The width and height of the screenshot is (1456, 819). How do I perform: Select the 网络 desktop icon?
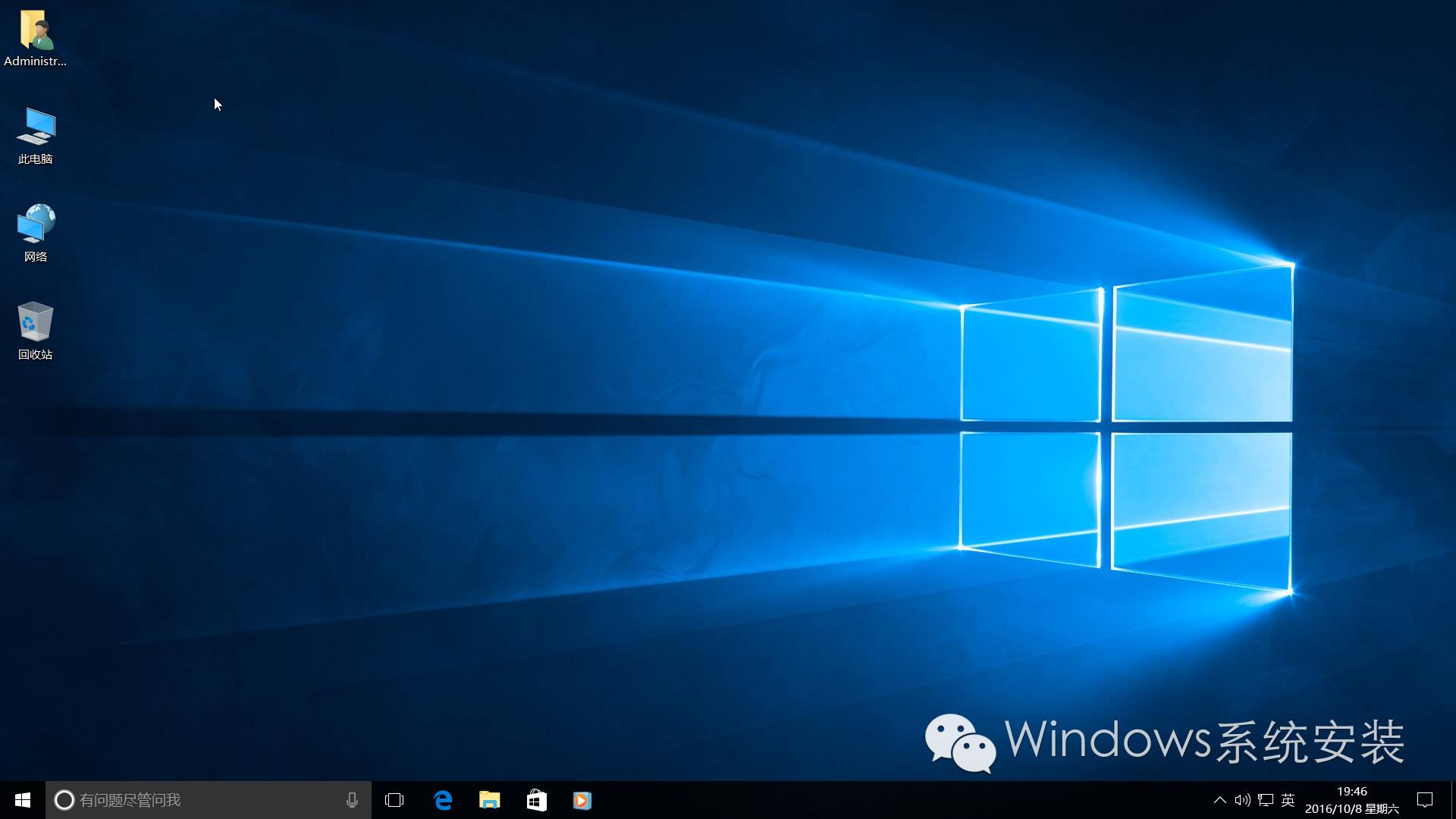coord(35,233)
